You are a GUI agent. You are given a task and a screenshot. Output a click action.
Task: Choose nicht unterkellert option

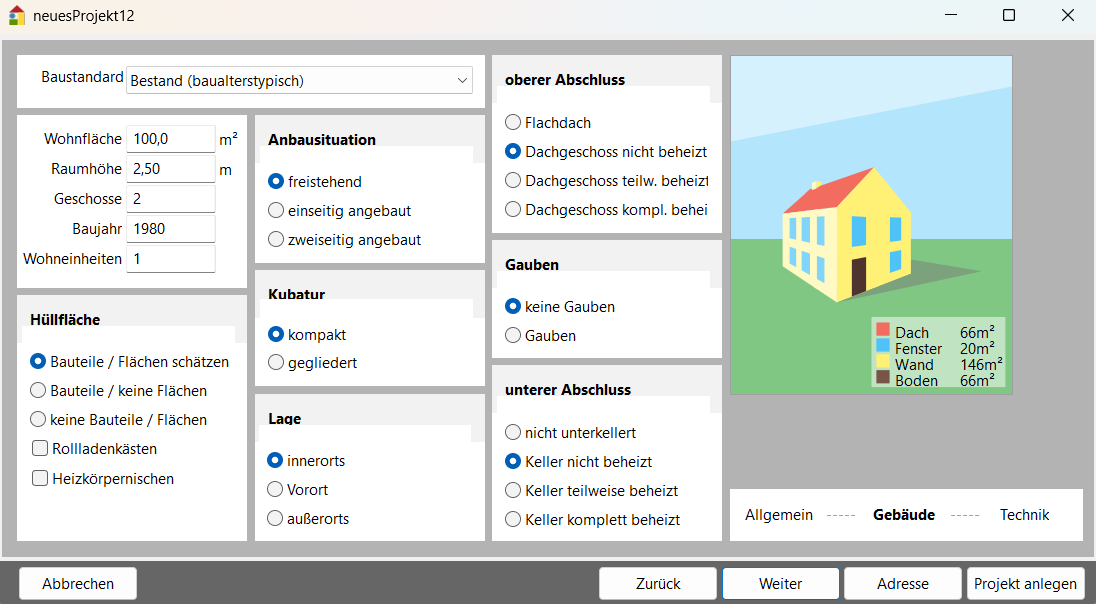(x=513, y=433)
